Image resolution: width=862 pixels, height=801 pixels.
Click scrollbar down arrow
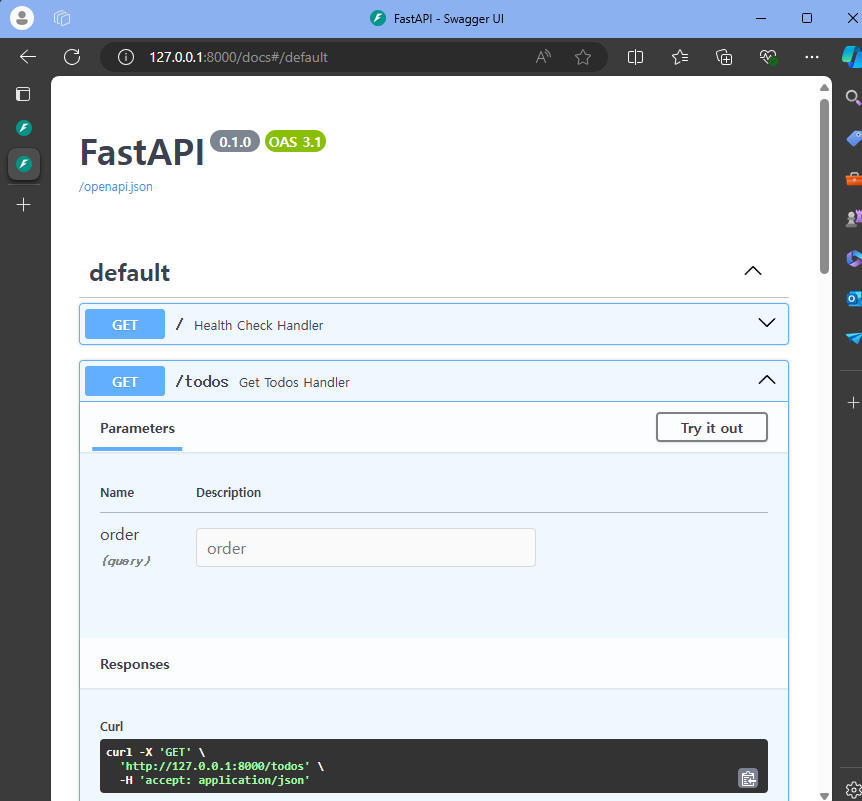click(x=824, y=796)
